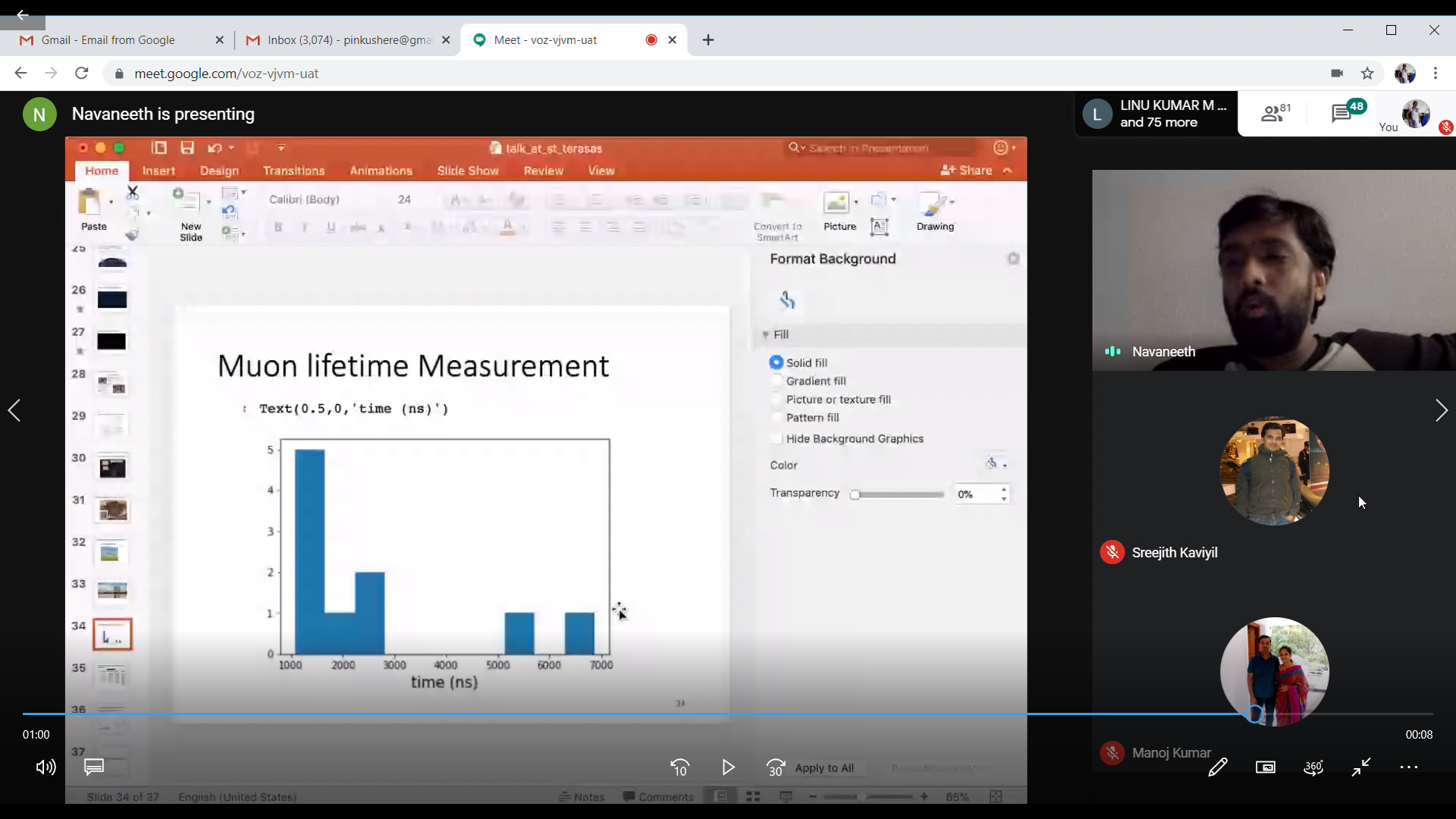This screenshot has height=819, width=1456.
Task: Click the Apply to All button
Action: click(824, 767)
